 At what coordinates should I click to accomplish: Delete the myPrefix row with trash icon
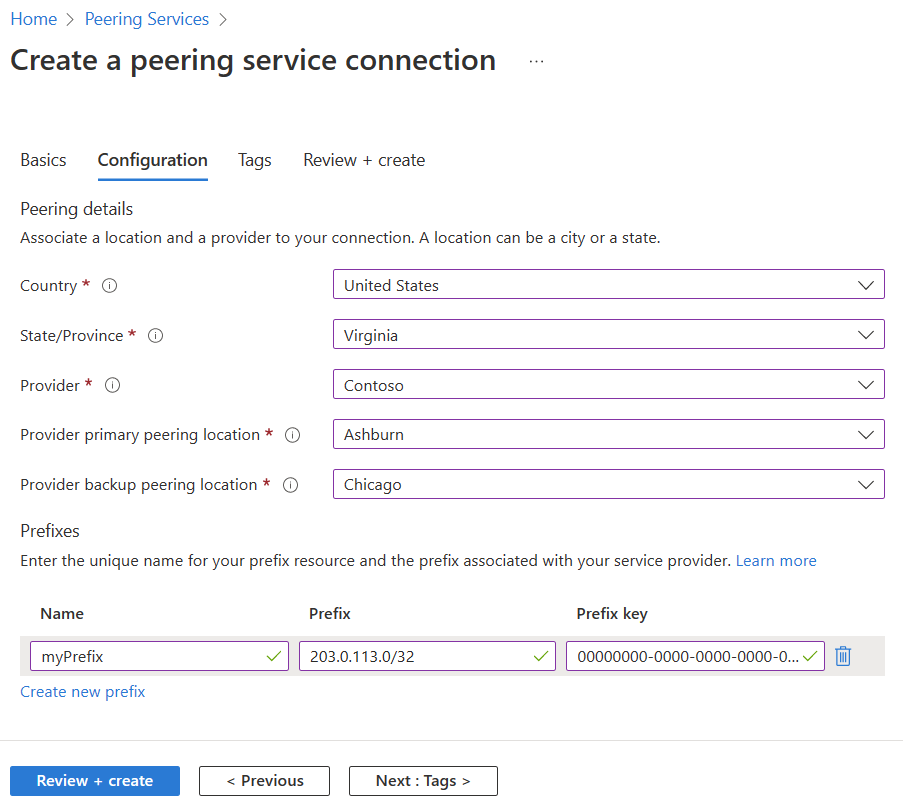click(843, 656)
